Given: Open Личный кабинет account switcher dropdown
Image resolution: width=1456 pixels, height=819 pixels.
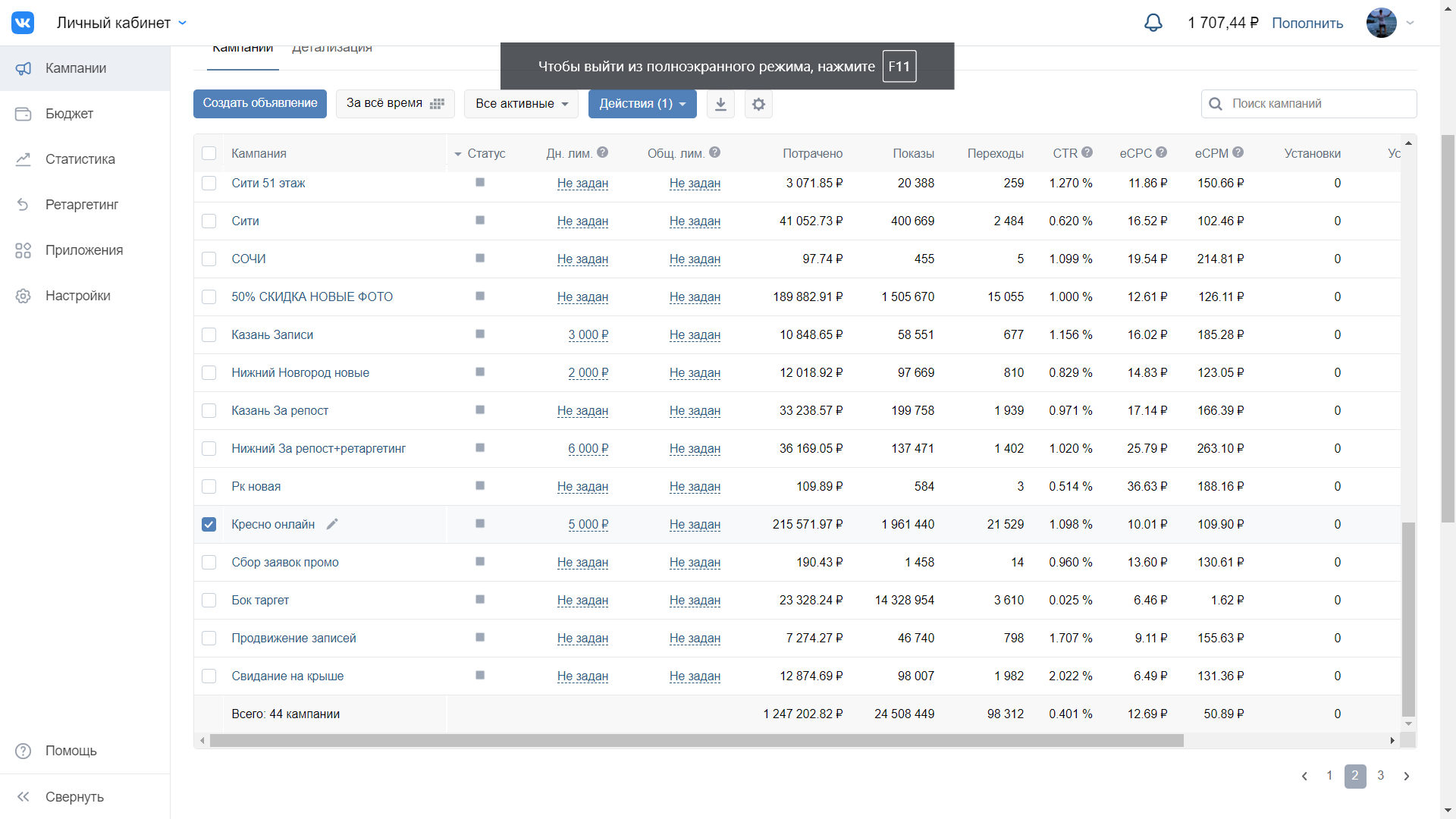Looking at the screenshot, I should pyautogui.click(x=121, y=23).
